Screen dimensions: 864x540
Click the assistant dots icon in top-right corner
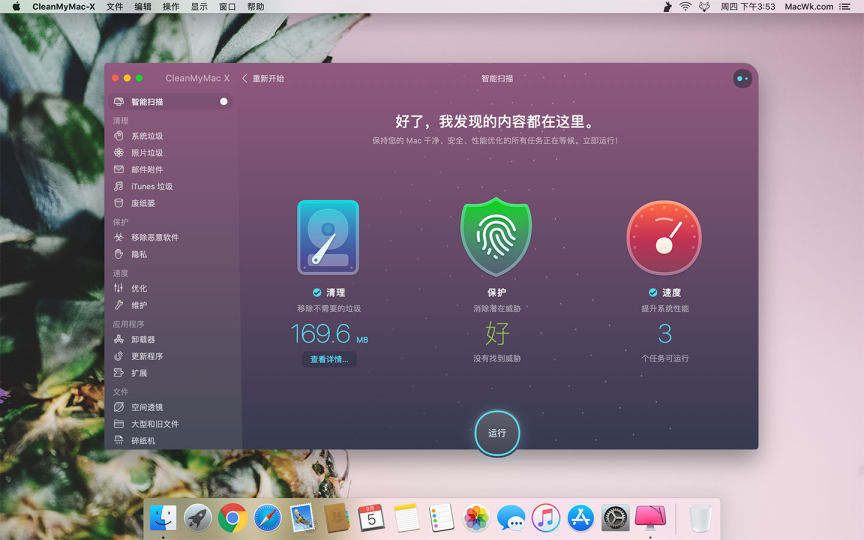(742, 78)
